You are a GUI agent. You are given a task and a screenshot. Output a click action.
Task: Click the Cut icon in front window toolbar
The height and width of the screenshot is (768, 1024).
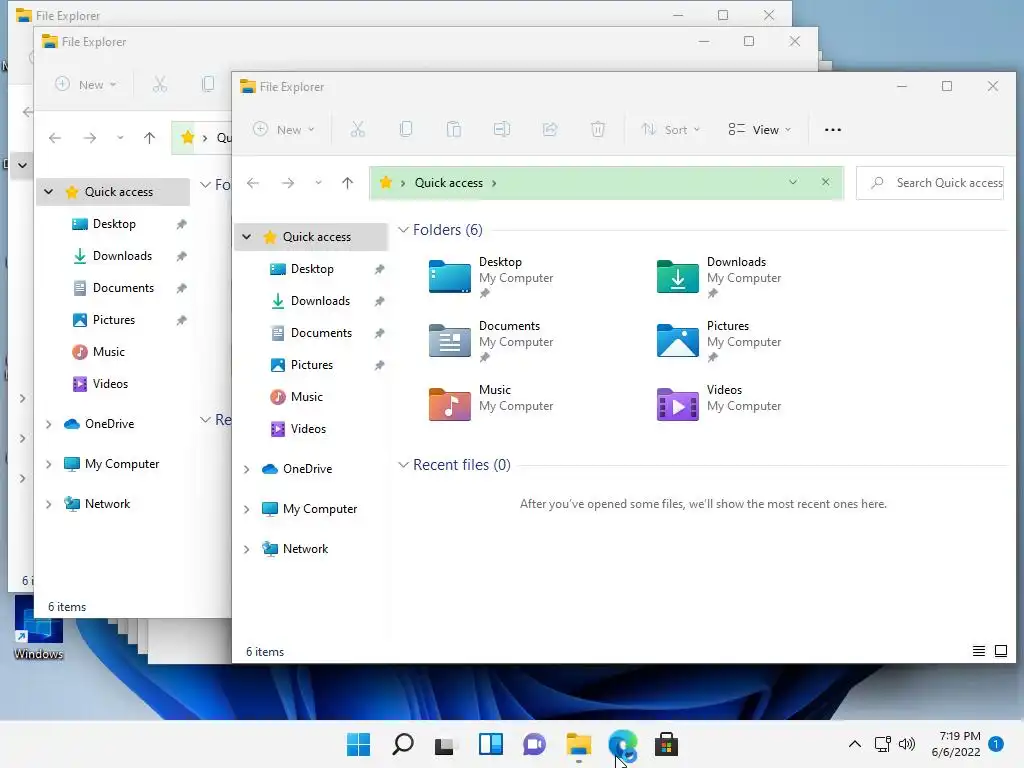[357, 129]
